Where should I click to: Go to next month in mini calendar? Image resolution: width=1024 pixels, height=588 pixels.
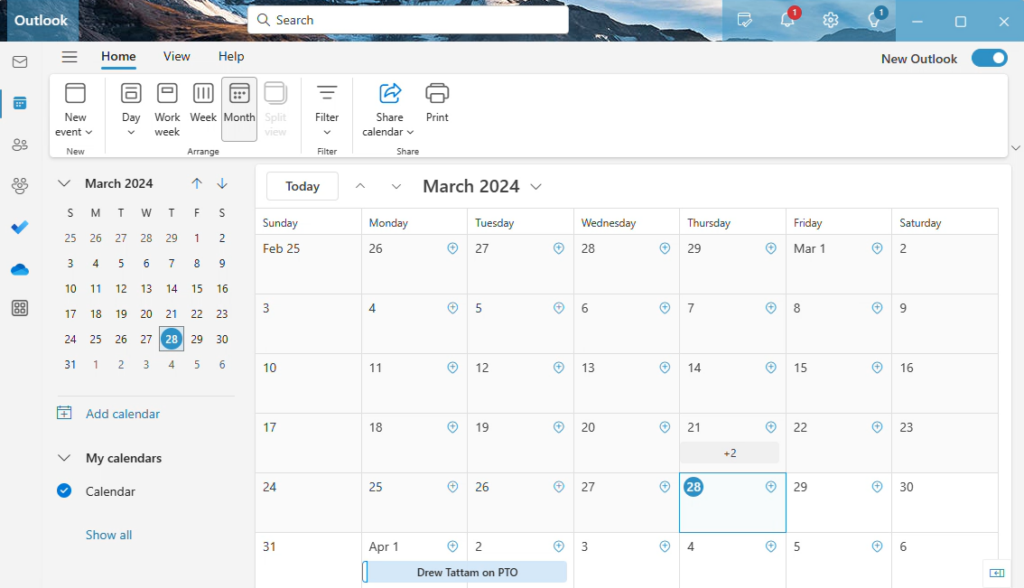point(222,184)
